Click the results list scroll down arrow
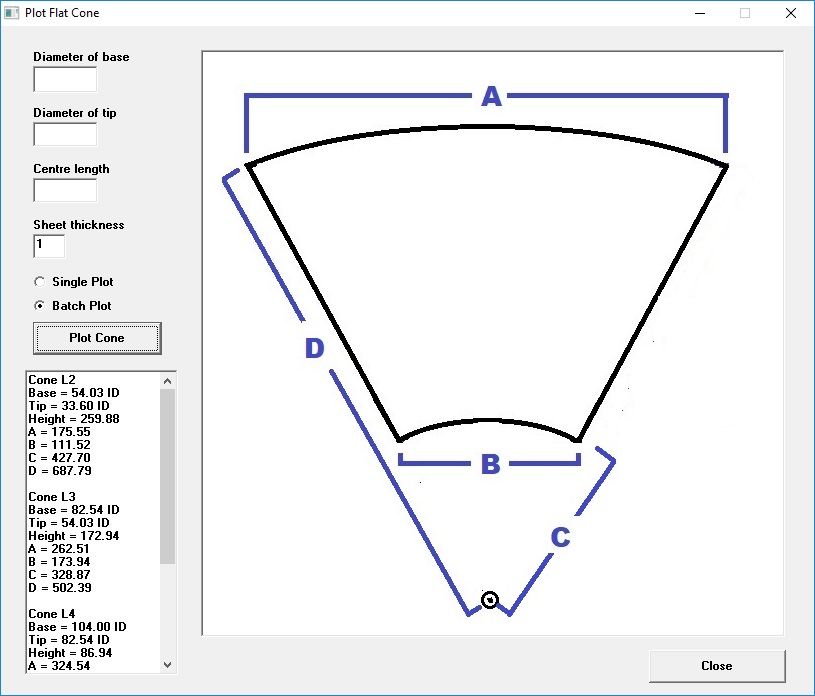The height and width of the screenshot is (696, 815). click(x=167, y=664)
